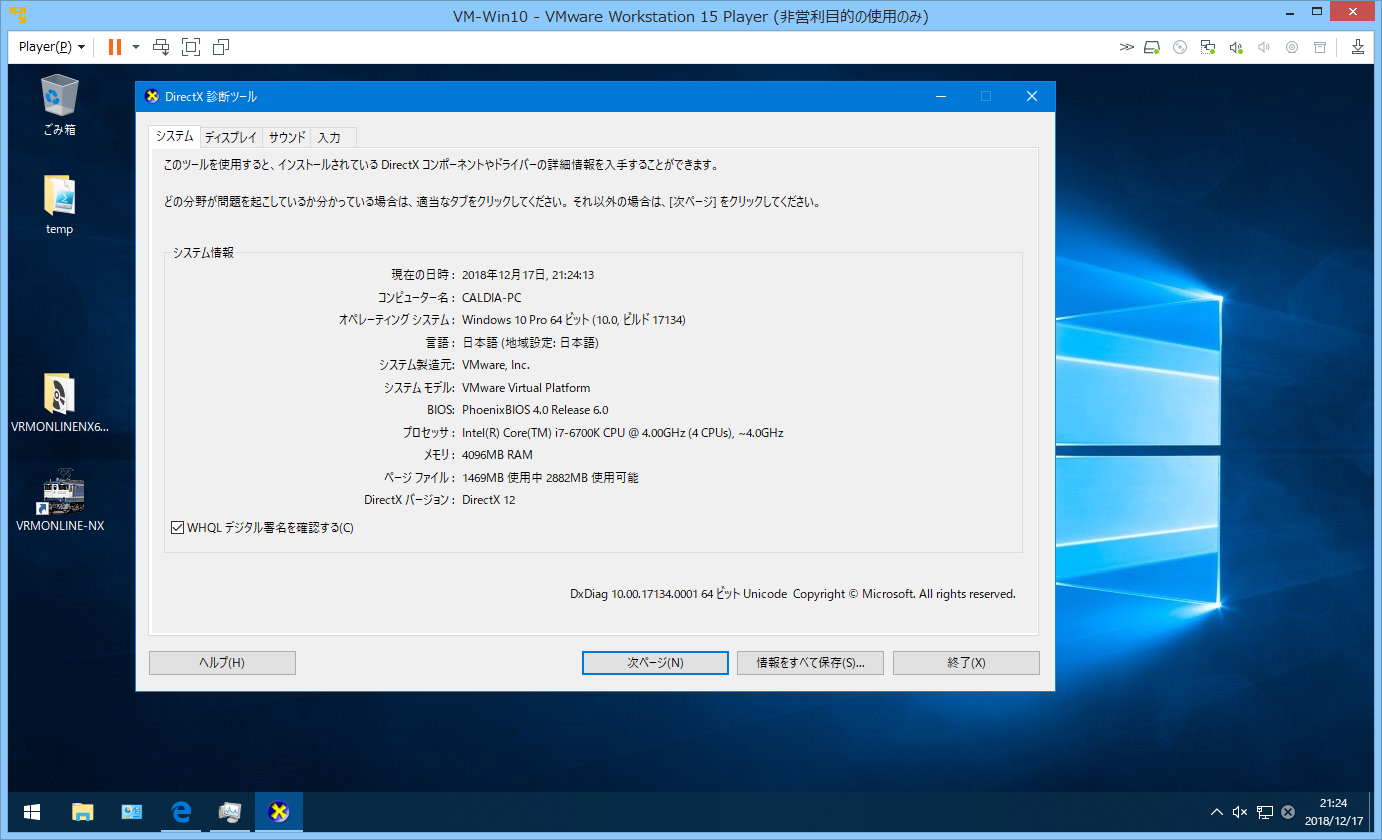Open the Player(P) menu in VMware
The width and height of the screenshot is (1382, 840).
[x=52, y=47]
